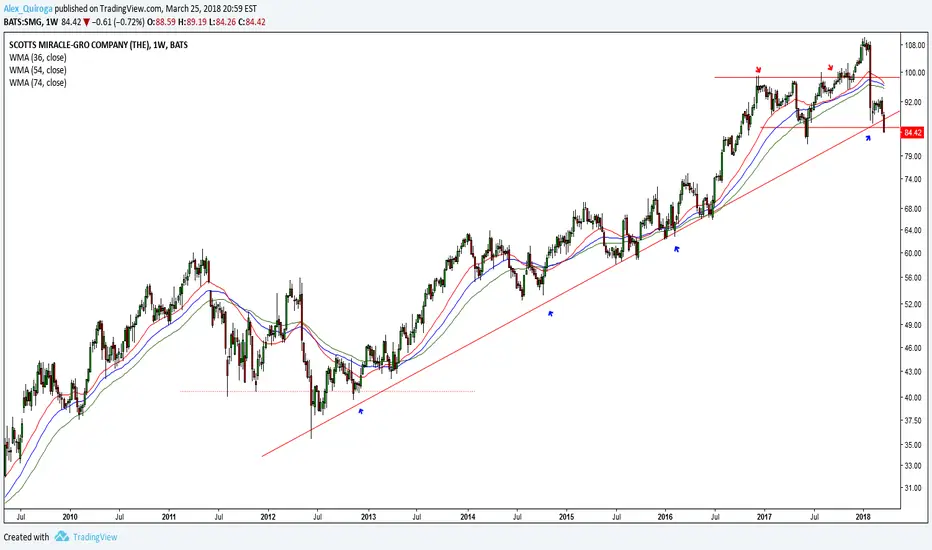
Task: Click the 64.00 price axis label
Action: (x=914, y=230)
